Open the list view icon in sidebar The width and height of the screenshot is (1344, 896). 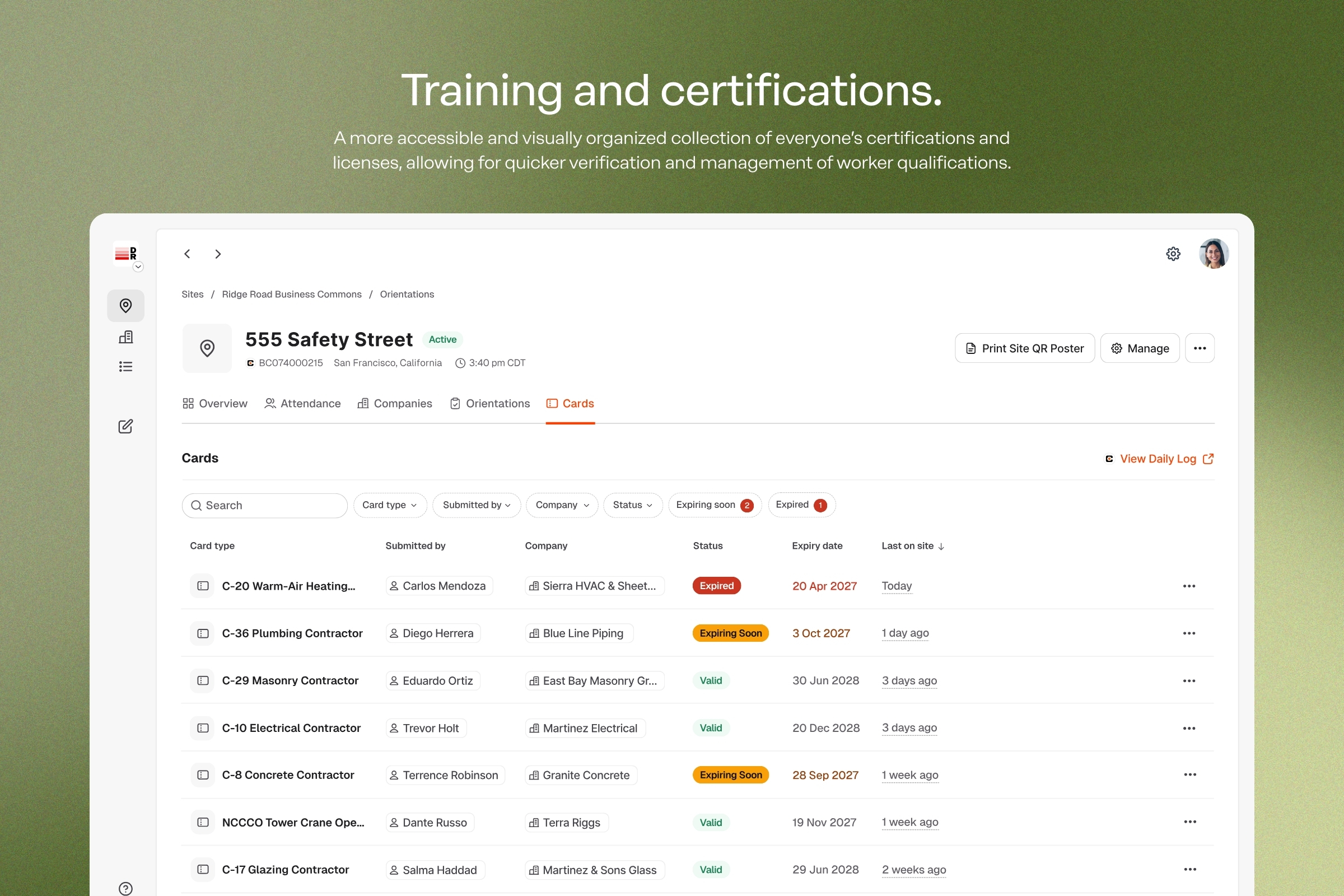point(125,366)
